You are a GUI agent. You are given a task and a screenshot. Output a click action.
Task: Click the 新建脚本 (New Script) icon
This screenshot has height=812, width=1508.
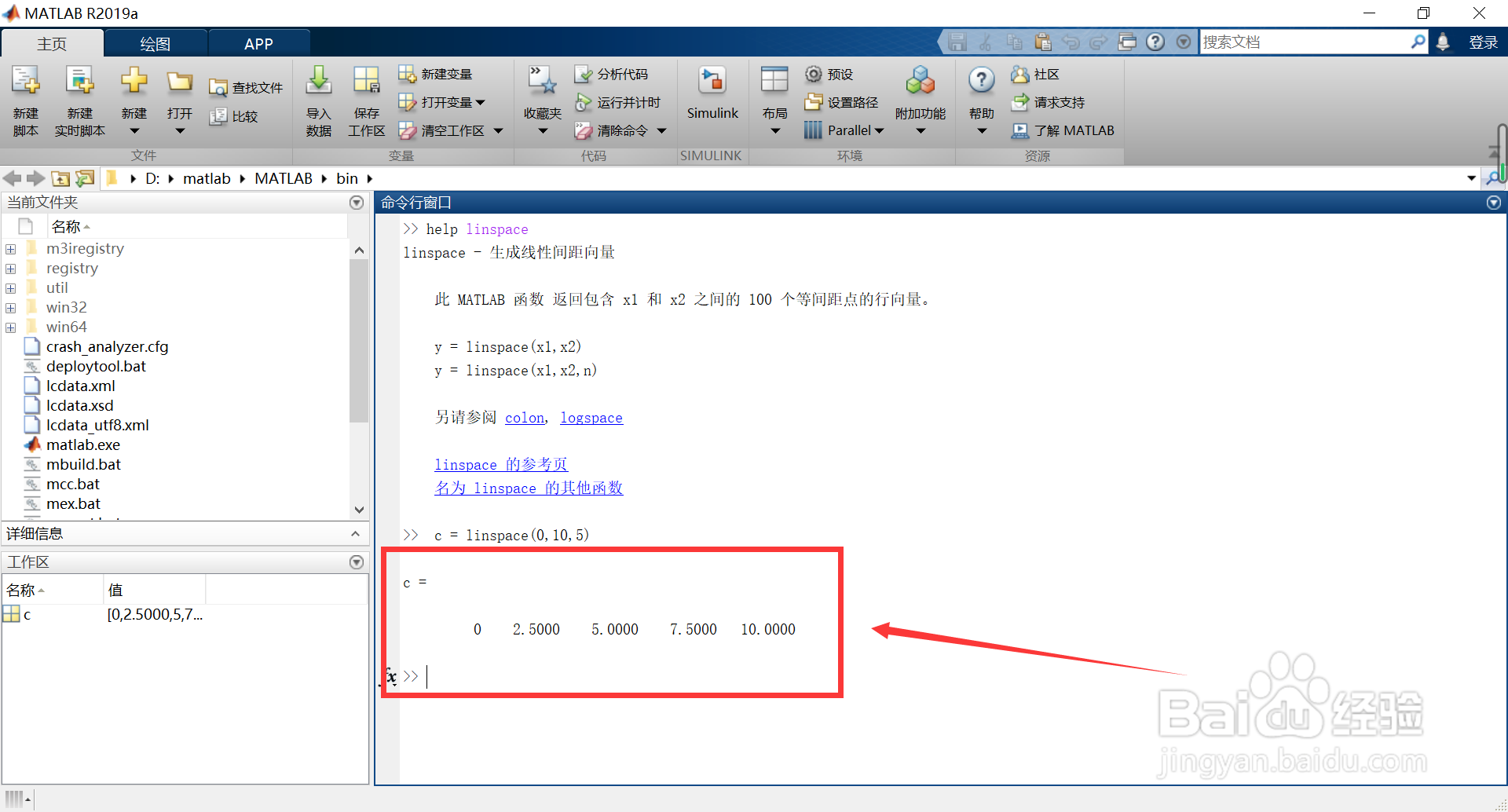pos(25,81)
